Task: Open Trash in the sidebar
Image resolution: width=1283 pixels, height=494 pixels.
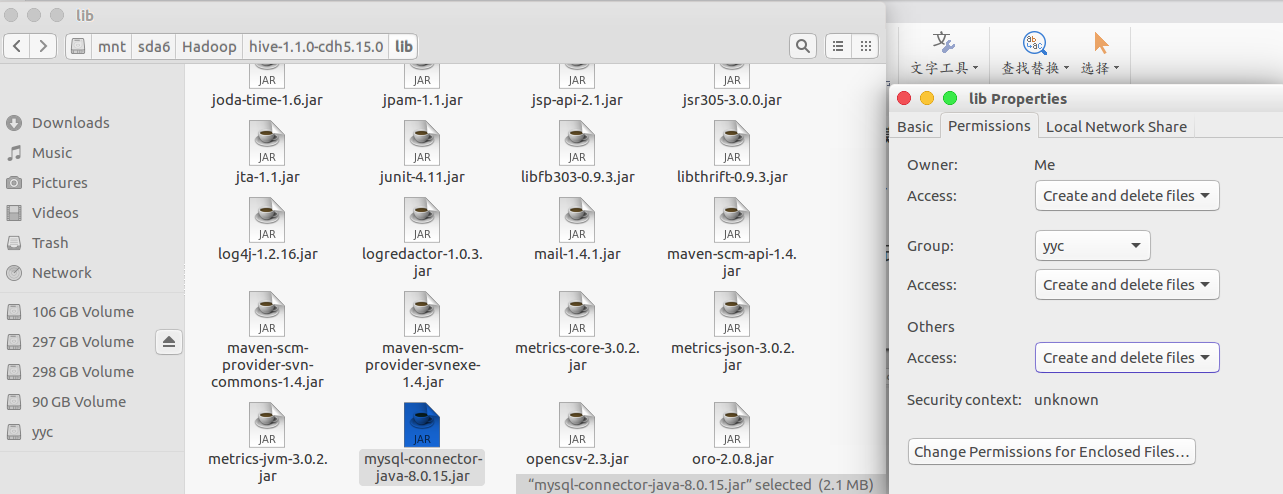Action: (x=50, y=243)
